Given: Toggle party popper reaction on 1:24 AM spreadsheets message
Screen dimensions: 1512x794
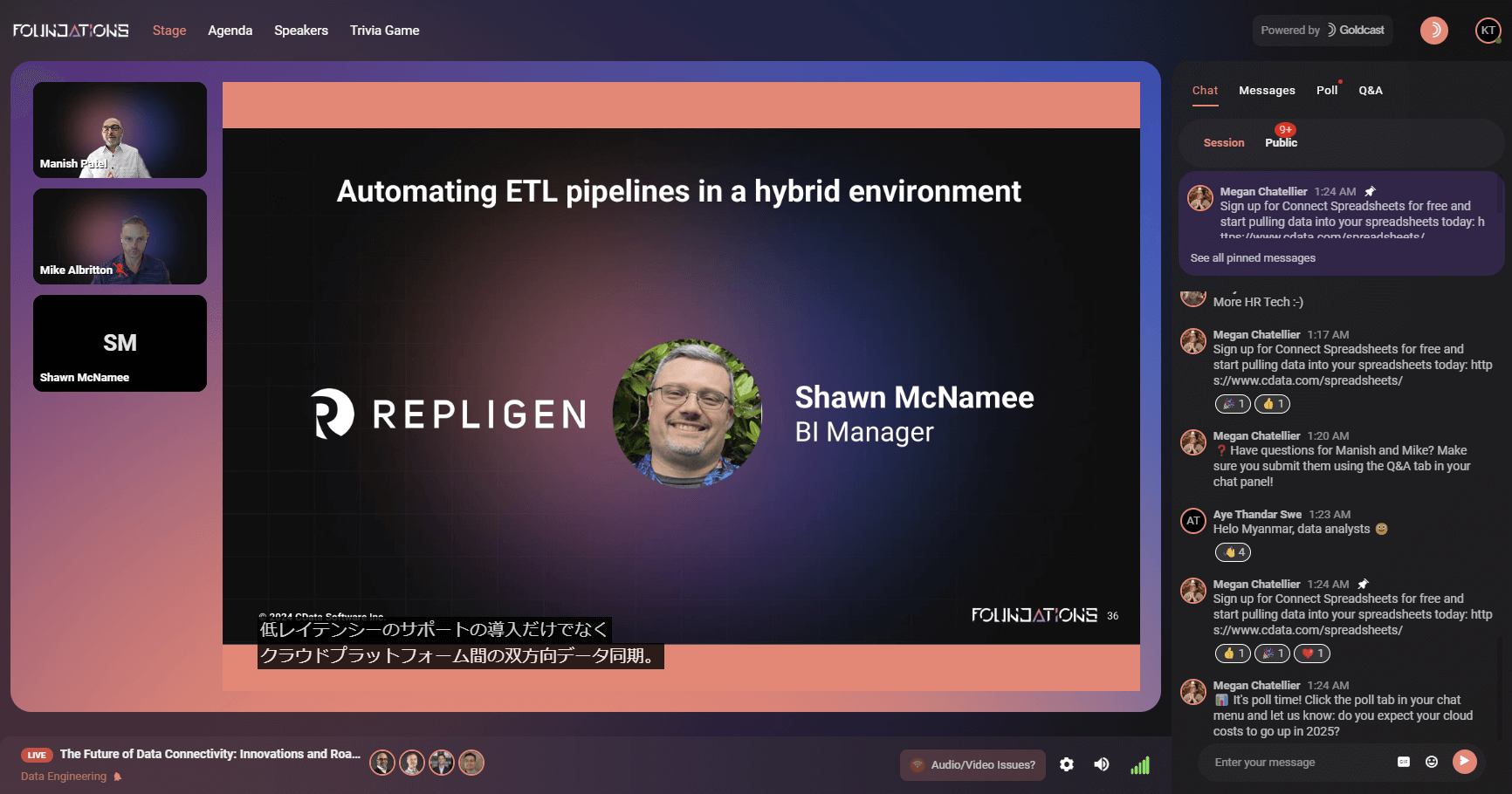Looking at the screenshot, I should click(1272, 654).
